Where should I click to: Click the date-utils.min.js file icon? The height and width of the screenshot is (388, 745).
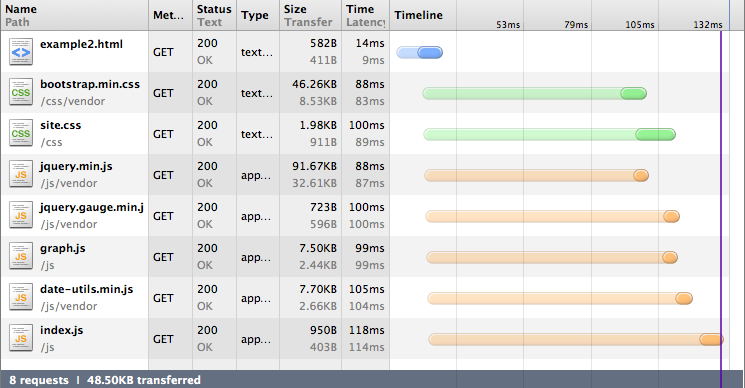21,298
